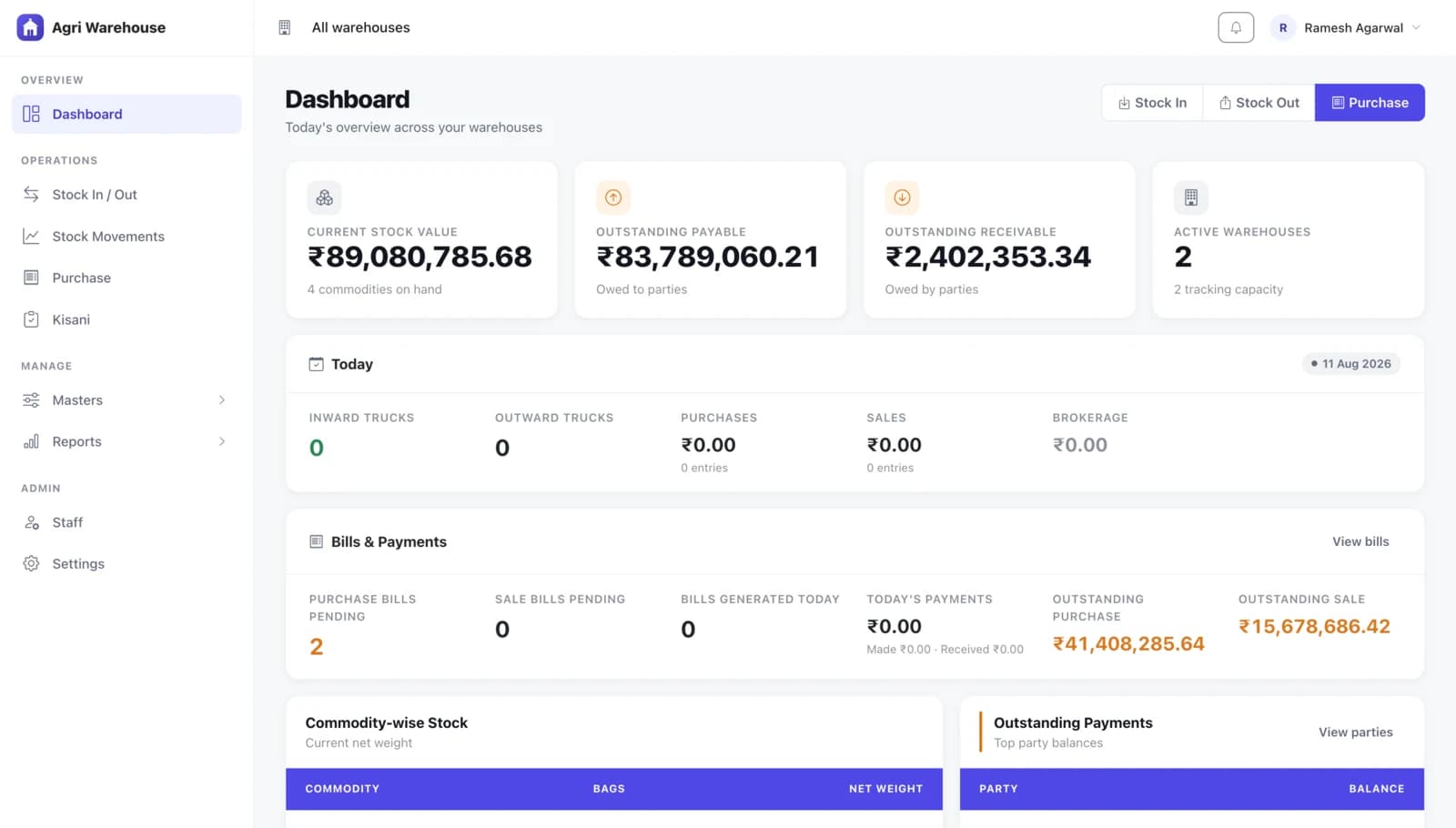Screen dimensions: 1456x828
Task: Click the Inward Trucks green 0 value
Action: click(317, 448)
